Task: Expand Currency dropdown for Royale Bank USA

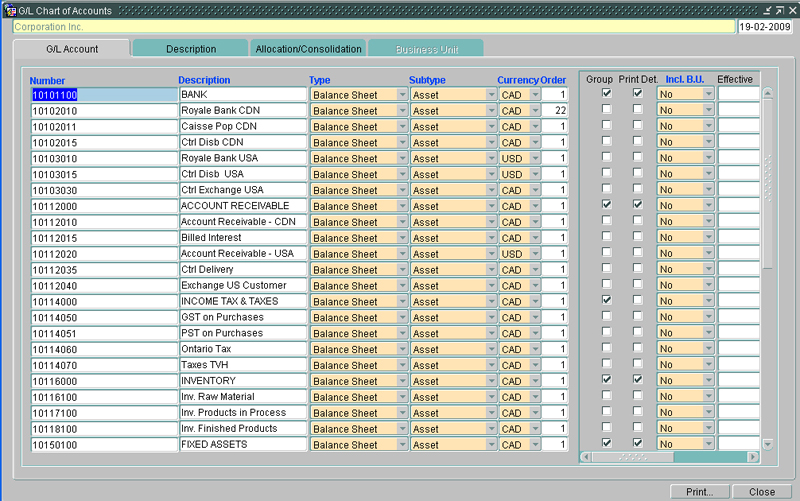Action: click(x=535, y=158)
